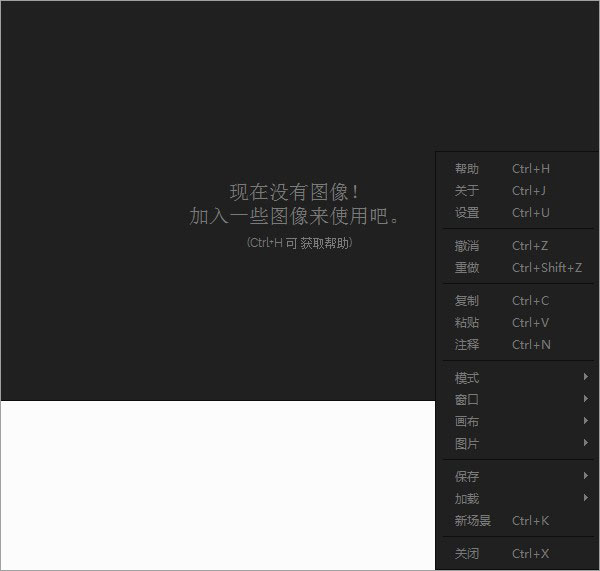Viewport: 600px width, 571px height.
Task: Open the 画布 (Canvas) submenu arrow
Action: 585,422
